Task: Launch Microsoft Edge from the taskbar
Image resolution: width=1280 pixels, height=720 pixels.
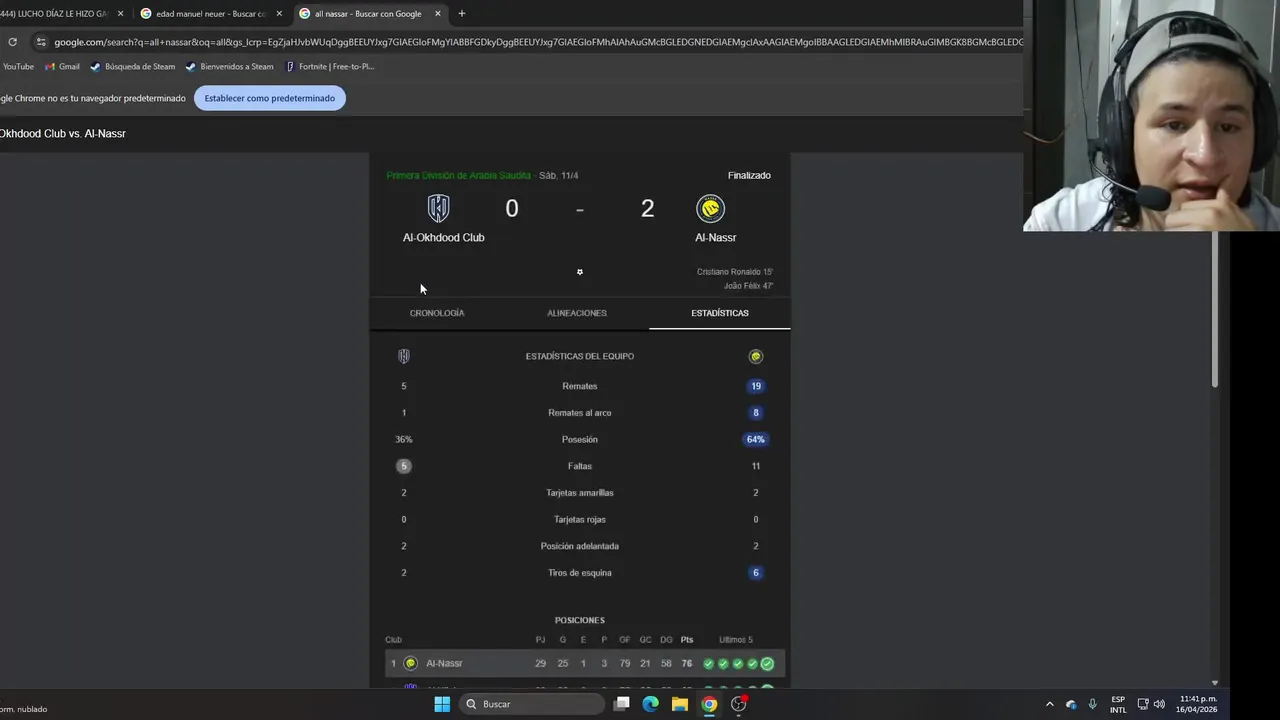Action: click(651, 704)
